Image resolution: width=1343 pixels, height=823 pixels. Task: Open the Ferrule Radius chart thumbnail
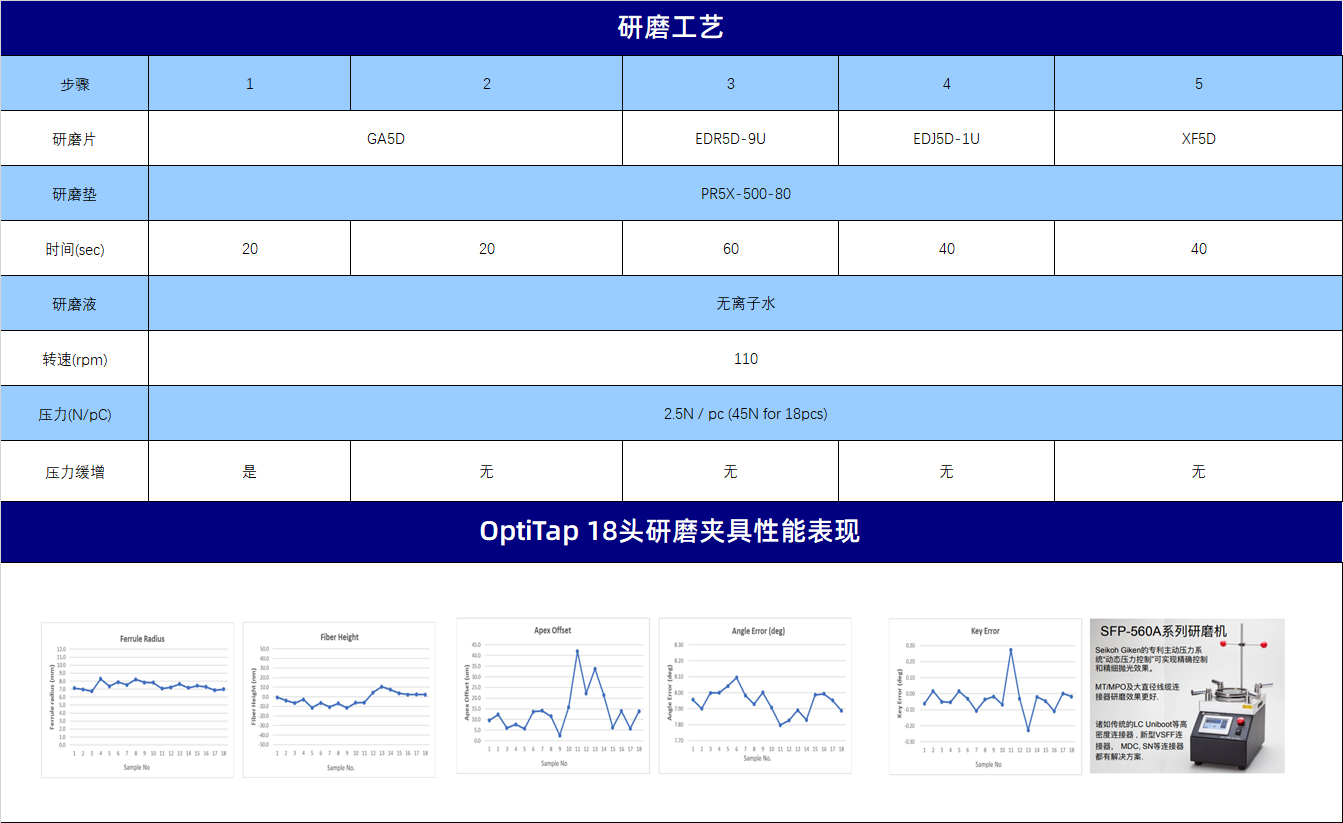(x=138, y=700)
